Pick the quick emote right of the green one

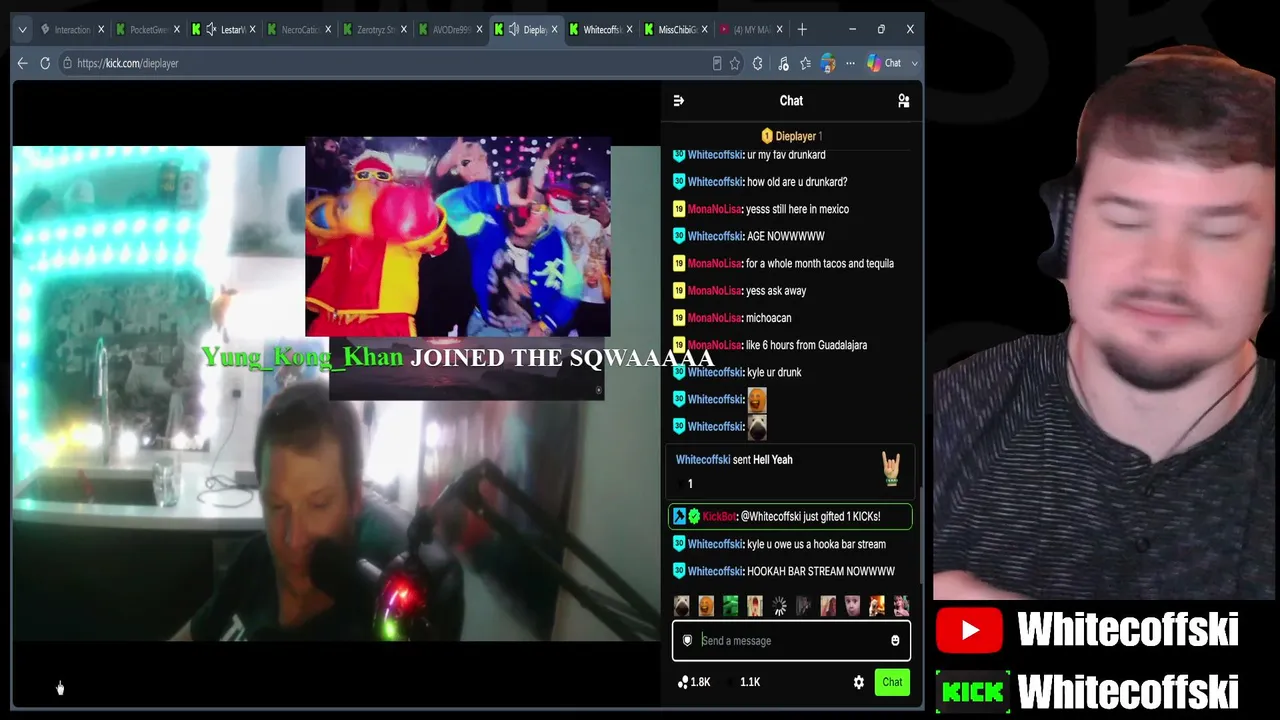(755, 606)
